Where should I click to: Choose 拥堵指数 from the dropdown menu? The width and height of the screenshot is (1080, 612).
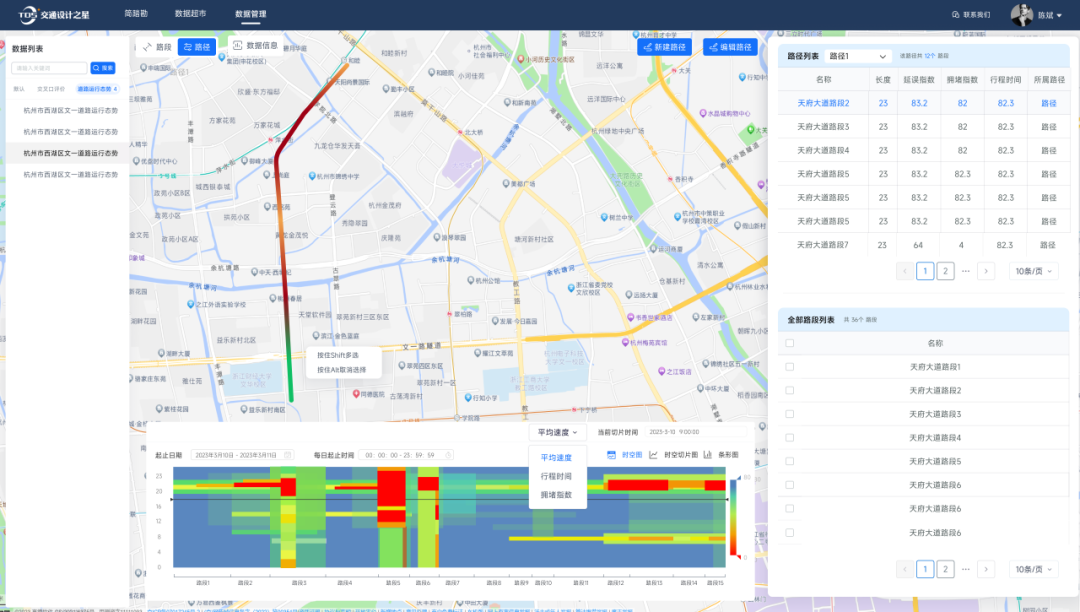pyautogui.click(x=556, y=495)
